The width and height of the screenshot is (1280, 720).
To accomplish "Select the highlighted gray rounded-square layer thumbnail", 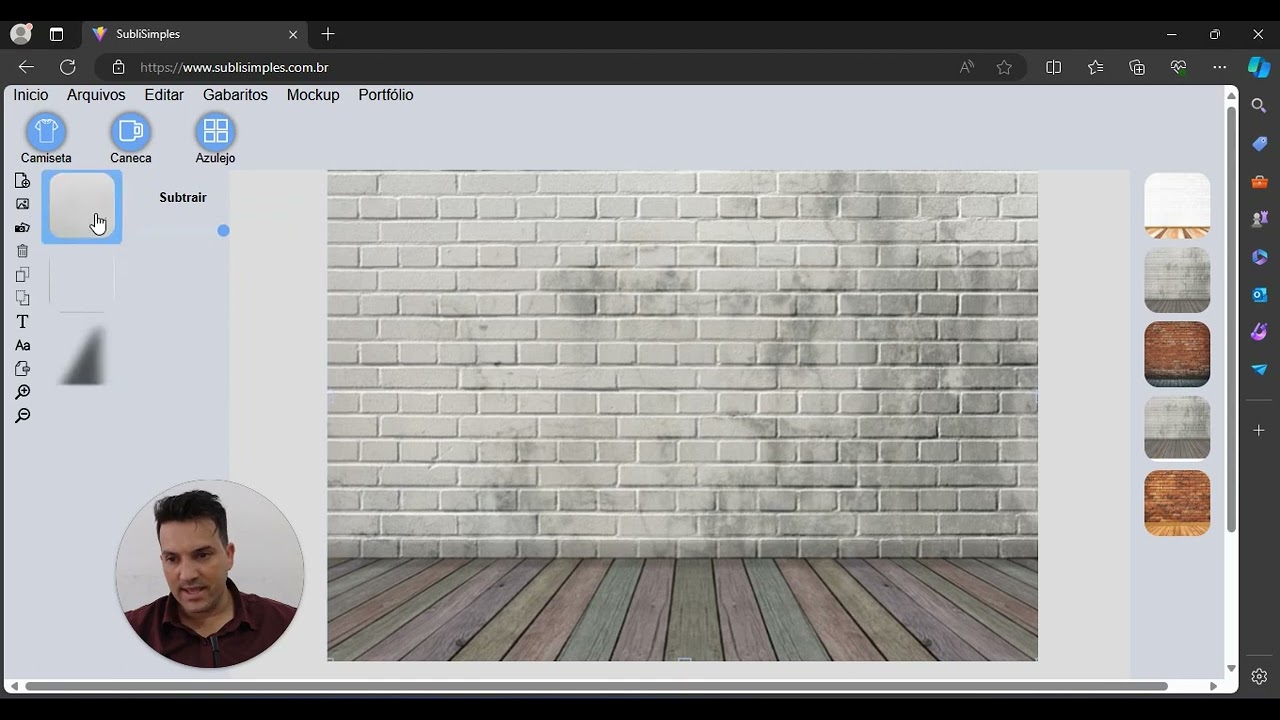I will click(x=82, y=207).
